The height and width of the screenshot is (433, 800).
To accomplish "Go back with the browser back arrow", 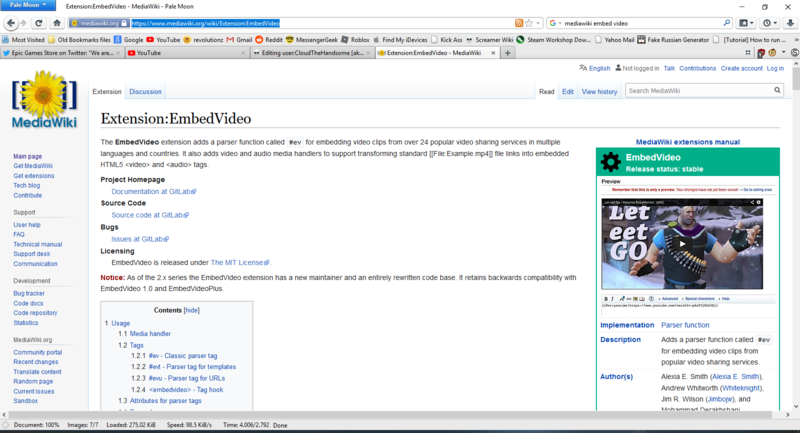I will (x=11, y=23).
